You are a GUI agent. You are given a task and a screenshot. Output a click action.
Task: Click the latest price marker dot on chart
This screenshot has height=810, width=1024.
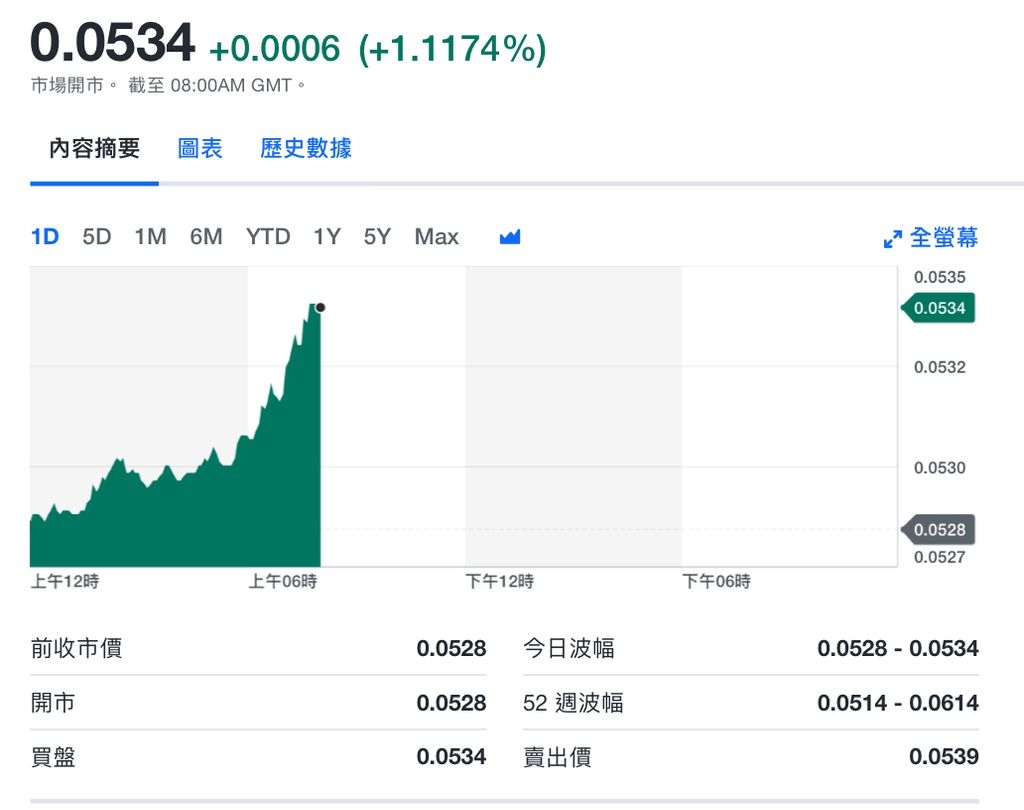321,308
